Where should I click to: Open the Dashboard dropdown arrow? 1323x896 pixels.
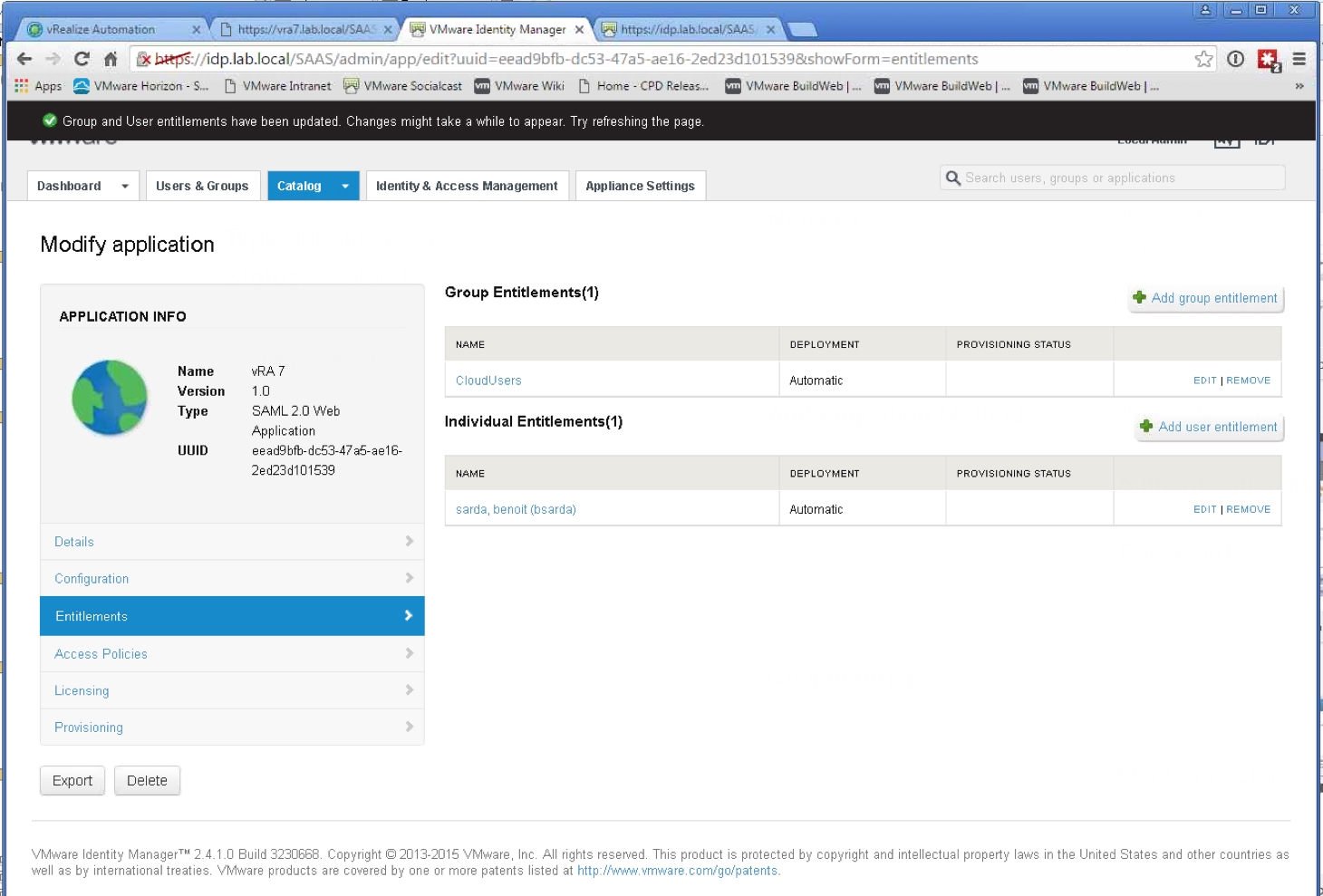click(x=125, y=186)
